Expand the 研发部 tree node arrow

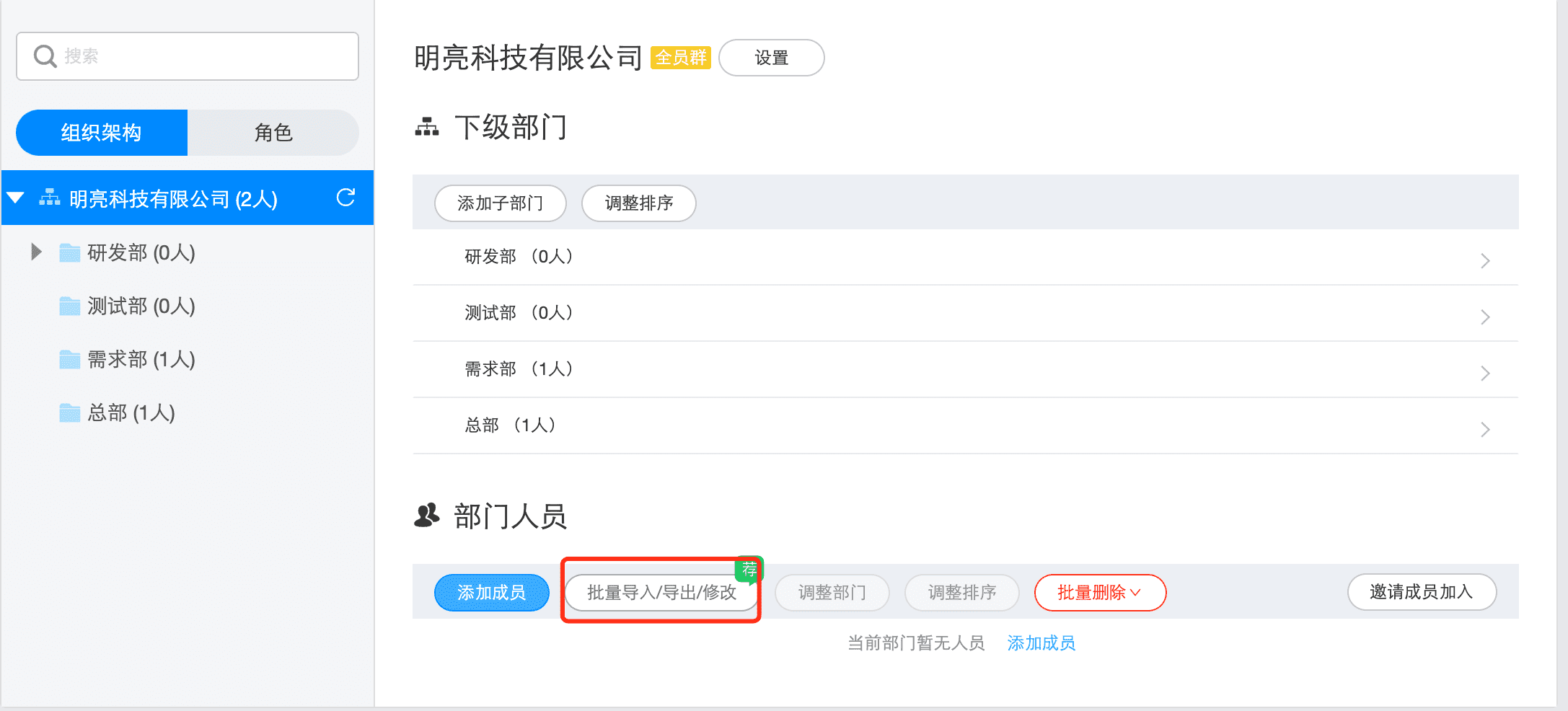pyautogui.click(x=36, y=252)
